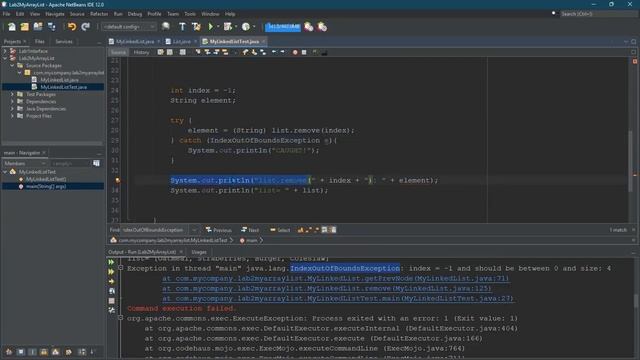Image resolution: width=640 pixels, height=360 pixels.
Task: Open stack trace link MyLinkedList.java:125
Action: [x=327, y=289]
